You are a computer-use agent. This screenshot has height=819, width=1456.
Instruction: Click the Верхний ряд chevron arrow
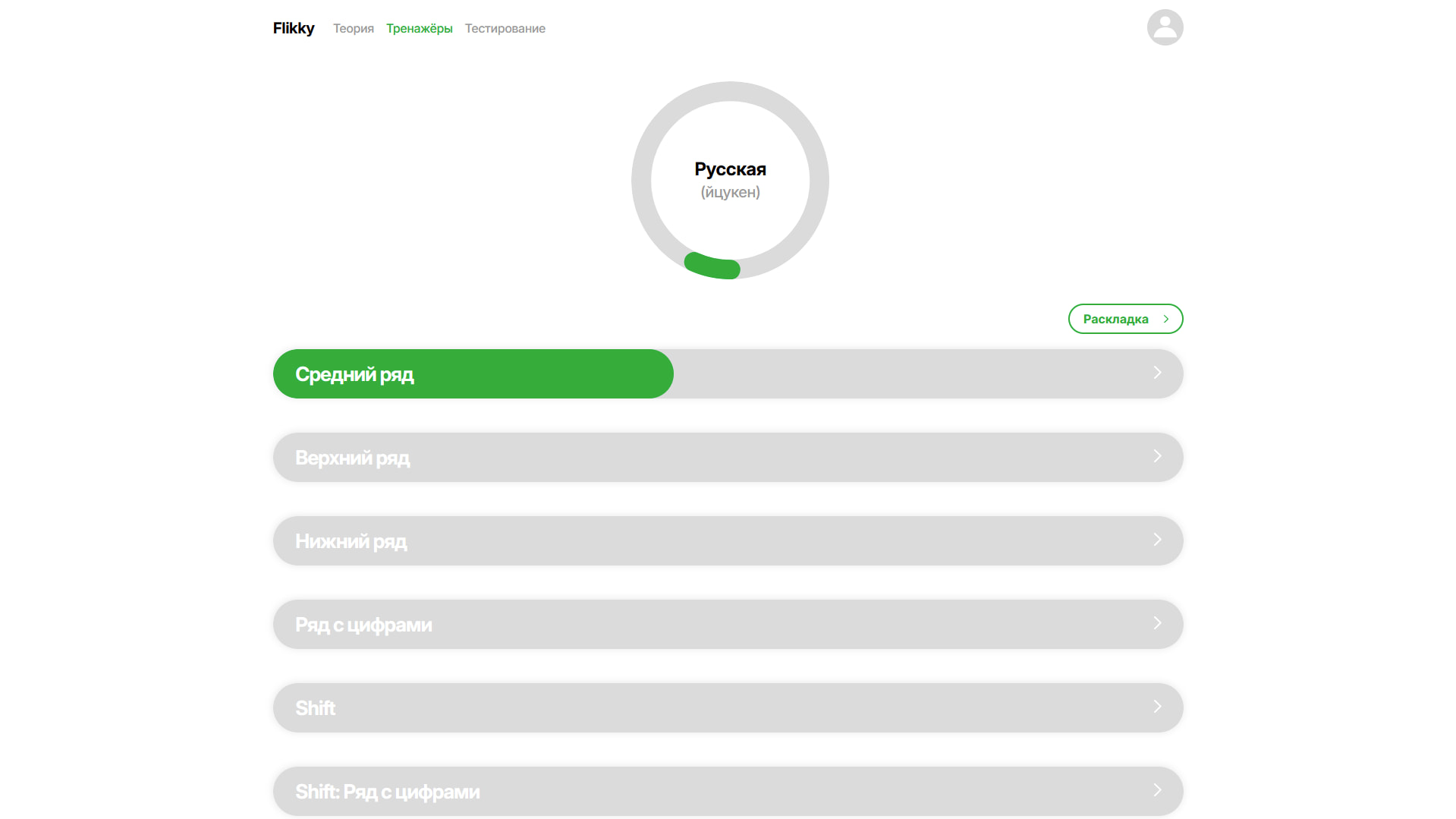click(1157, 456)
